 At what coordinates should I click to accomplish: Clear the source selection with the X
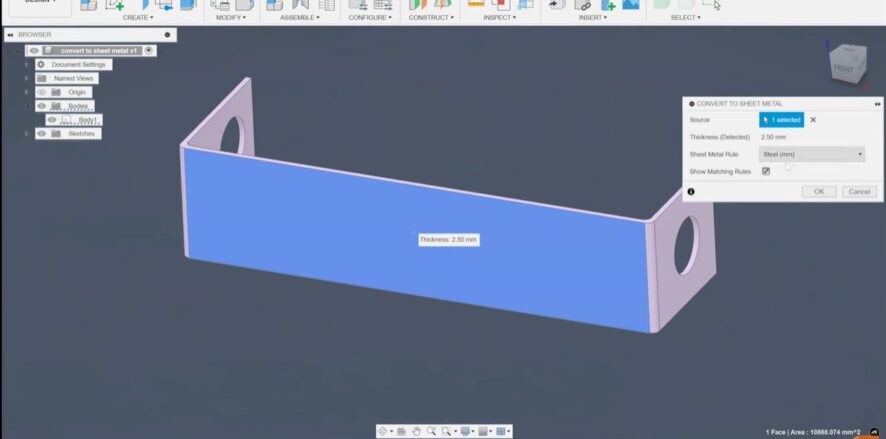813,120
